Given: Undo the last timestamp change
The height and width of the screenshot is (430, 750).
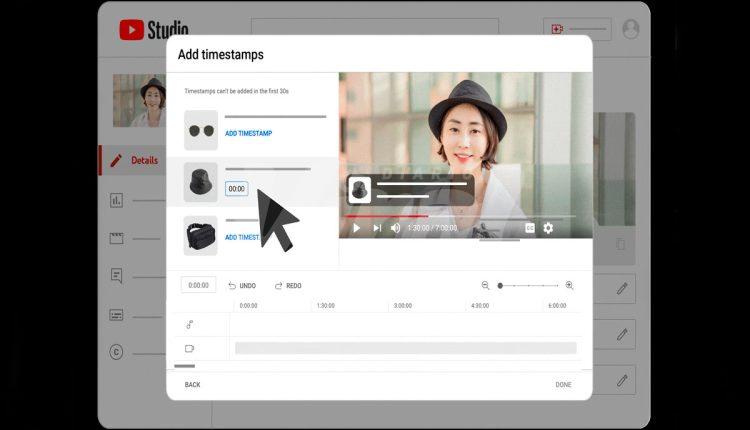Looking at the screenshot, I should [242, 285].
